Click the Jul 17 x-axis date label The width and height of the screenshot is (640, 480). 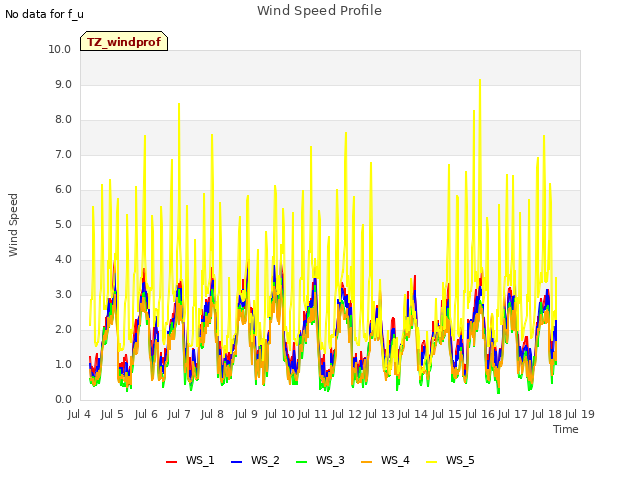pyautogui.click(x=513, y=414)
